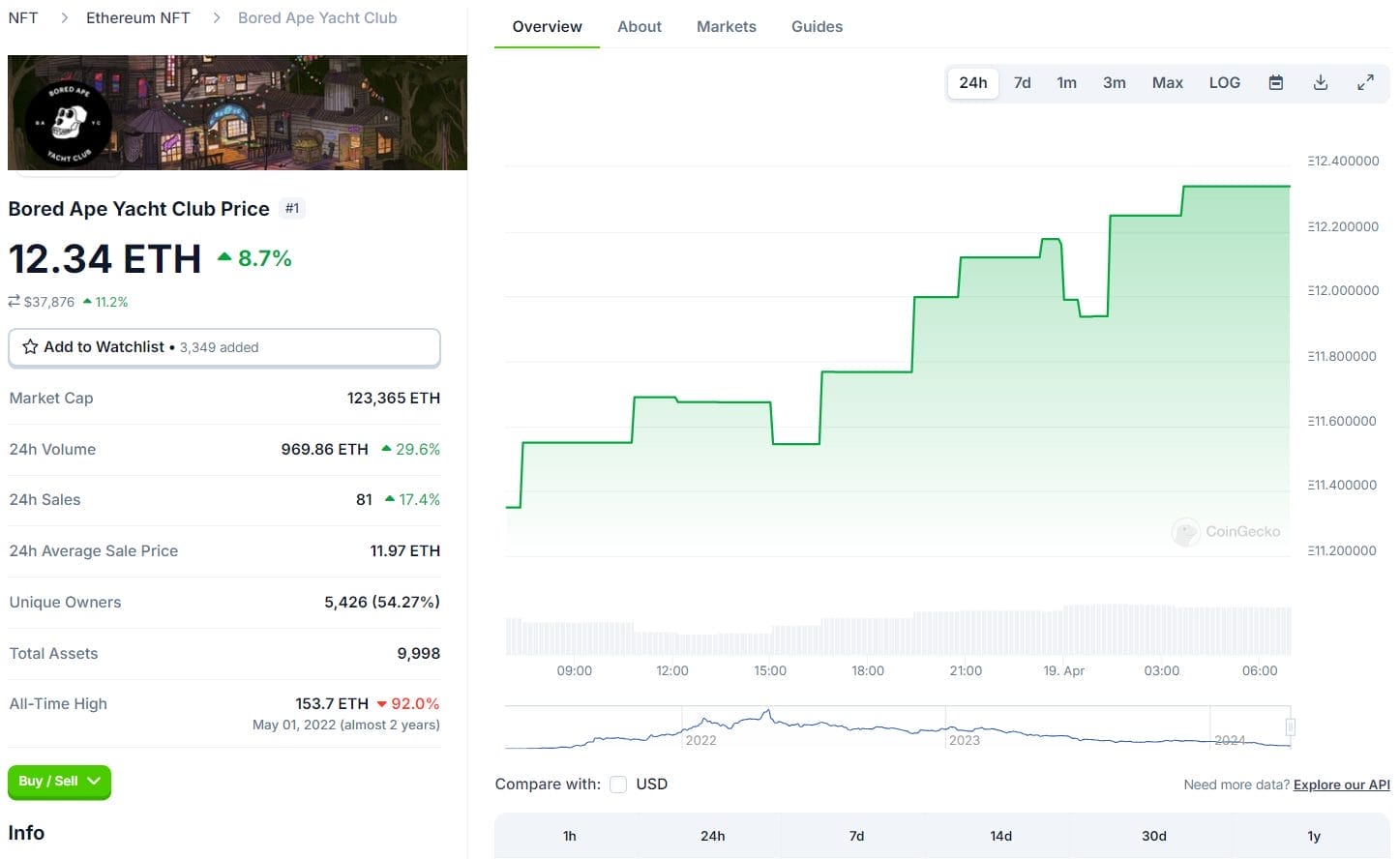Click the star icon next to Add to Watchlist

[29, 347]
